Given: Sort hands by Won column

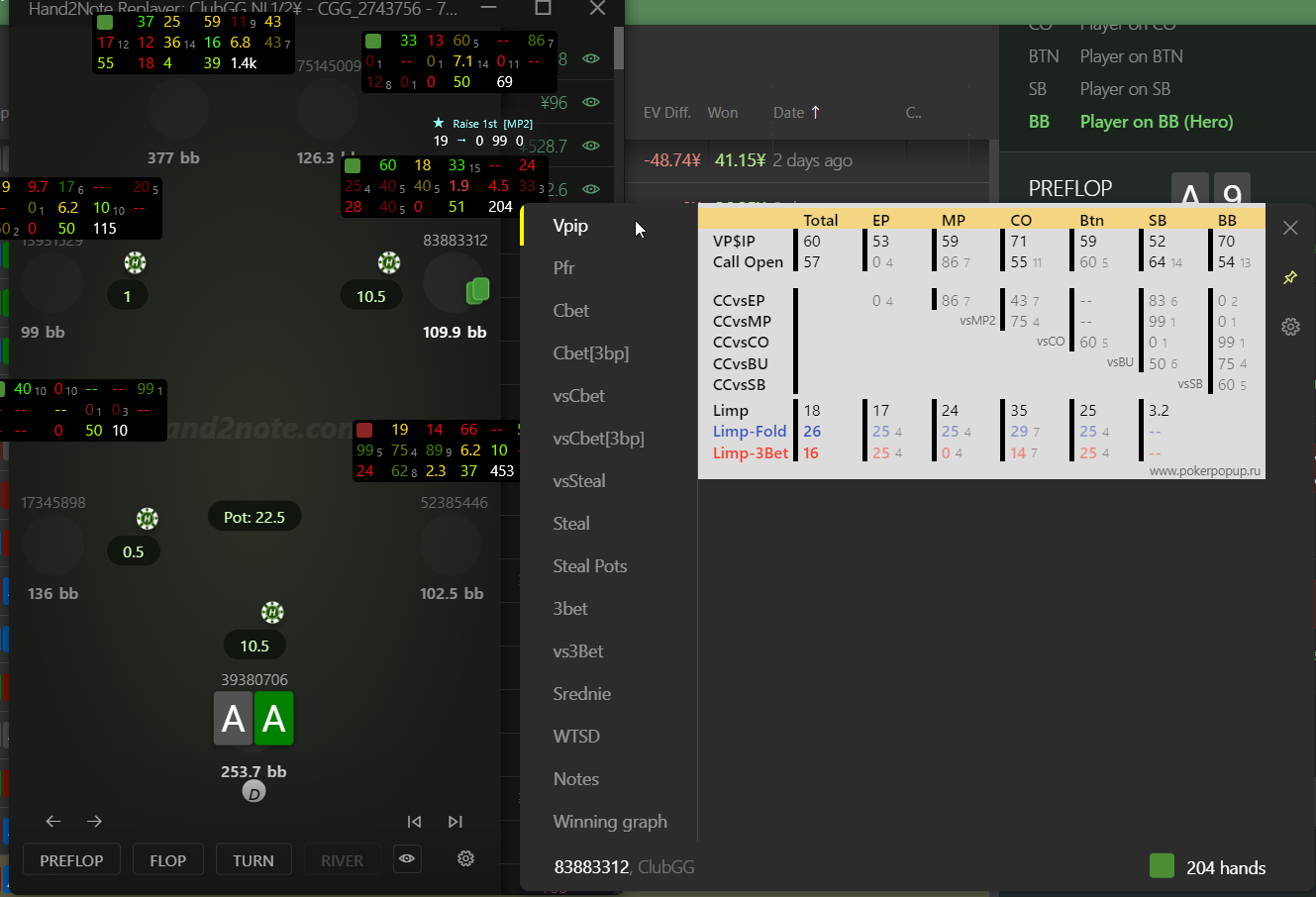Looking at the screenshot, I should click(x=723, y=112).
